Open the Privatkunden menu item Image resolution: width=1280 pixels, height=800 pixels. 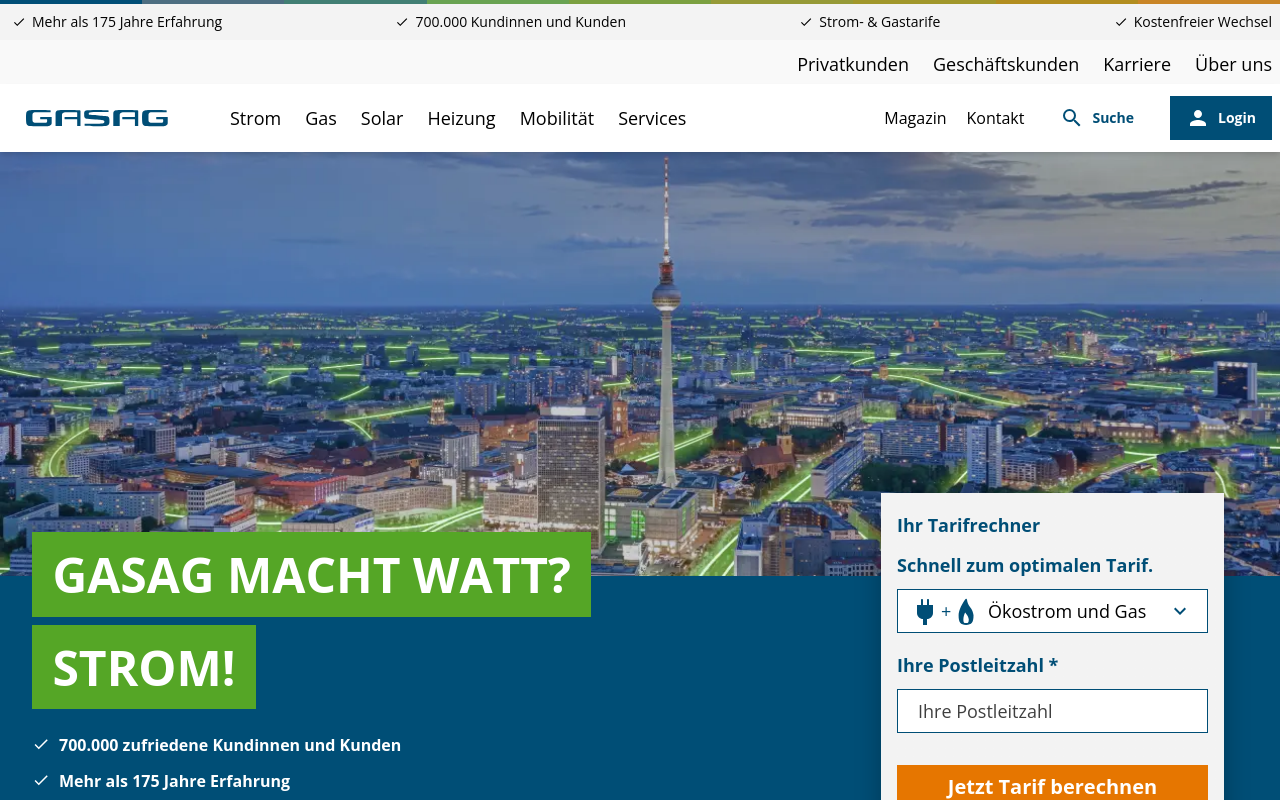point(853,63)
